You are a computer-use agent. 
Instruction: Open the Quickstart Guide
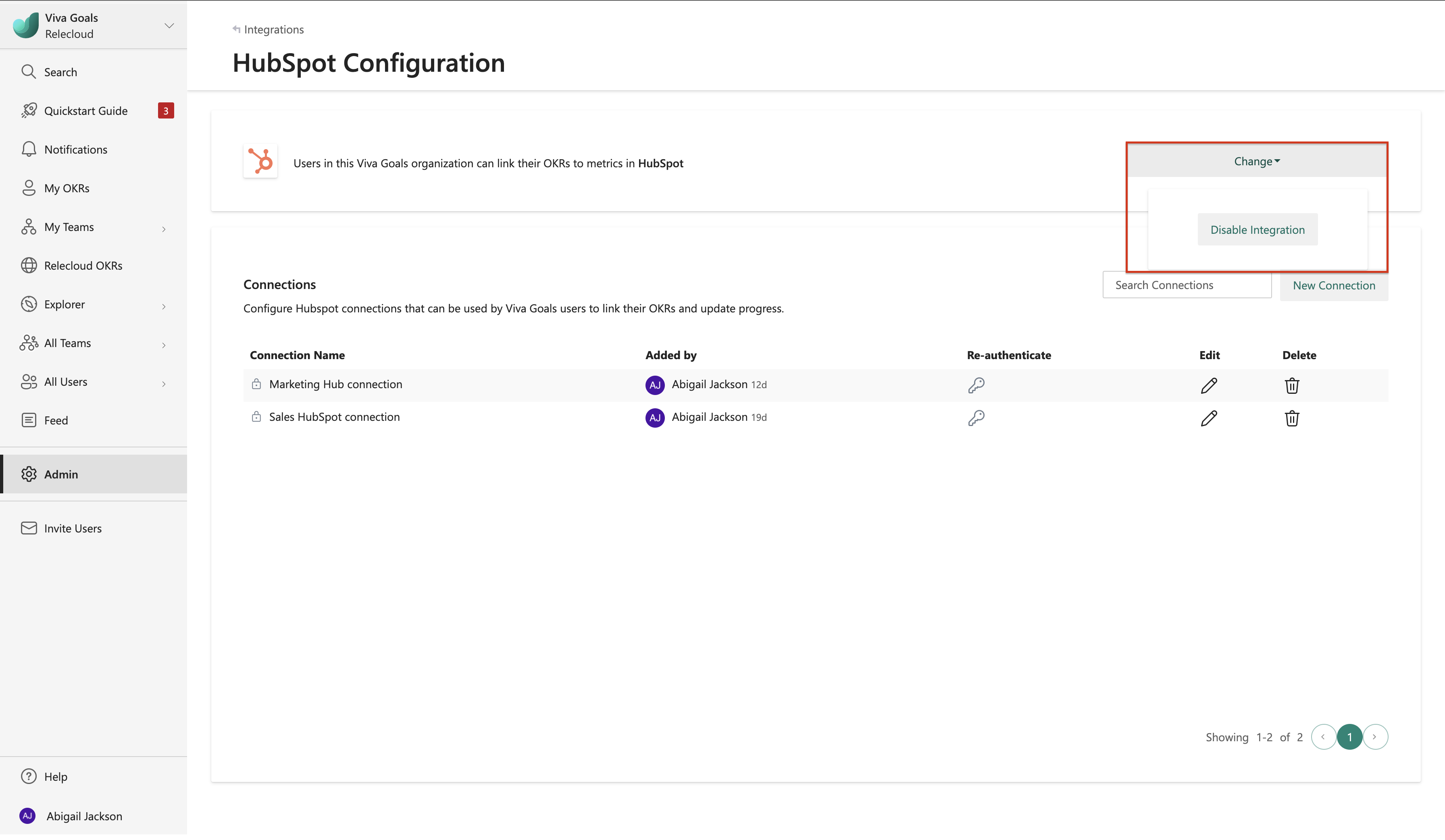pos(85,111)
